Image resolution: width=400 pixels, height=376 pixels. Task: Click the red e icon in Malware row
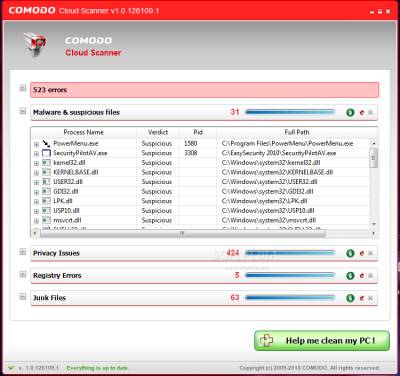pyautogui.click(x=361, y=113)
